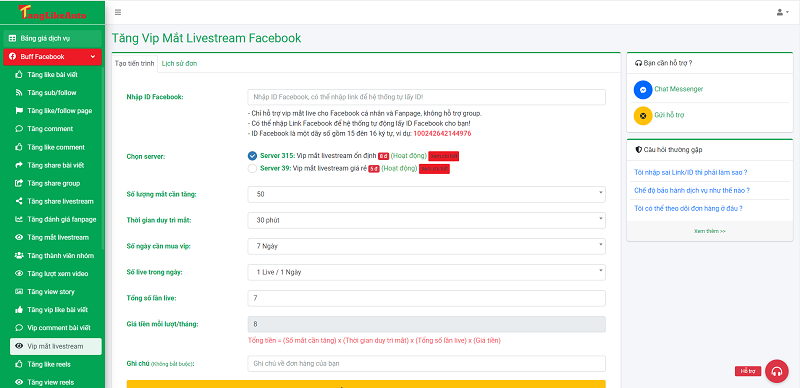Open Gửi hỗ trợ link
The width and height of the screenshot is (800, 388).
click(669, 115)
